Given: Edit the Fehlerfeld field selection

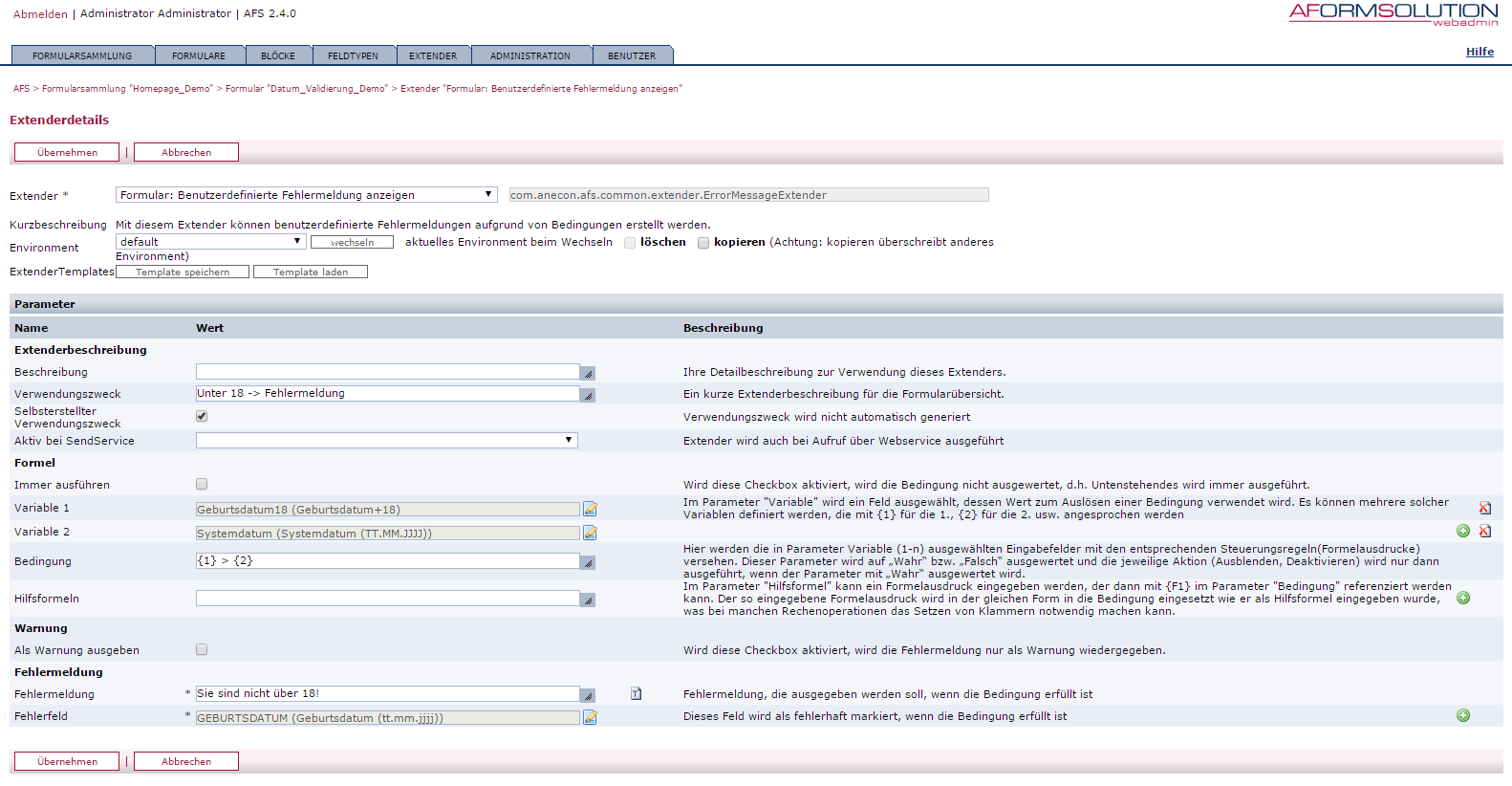Looking at the screenshot, I should click(590, 717).
